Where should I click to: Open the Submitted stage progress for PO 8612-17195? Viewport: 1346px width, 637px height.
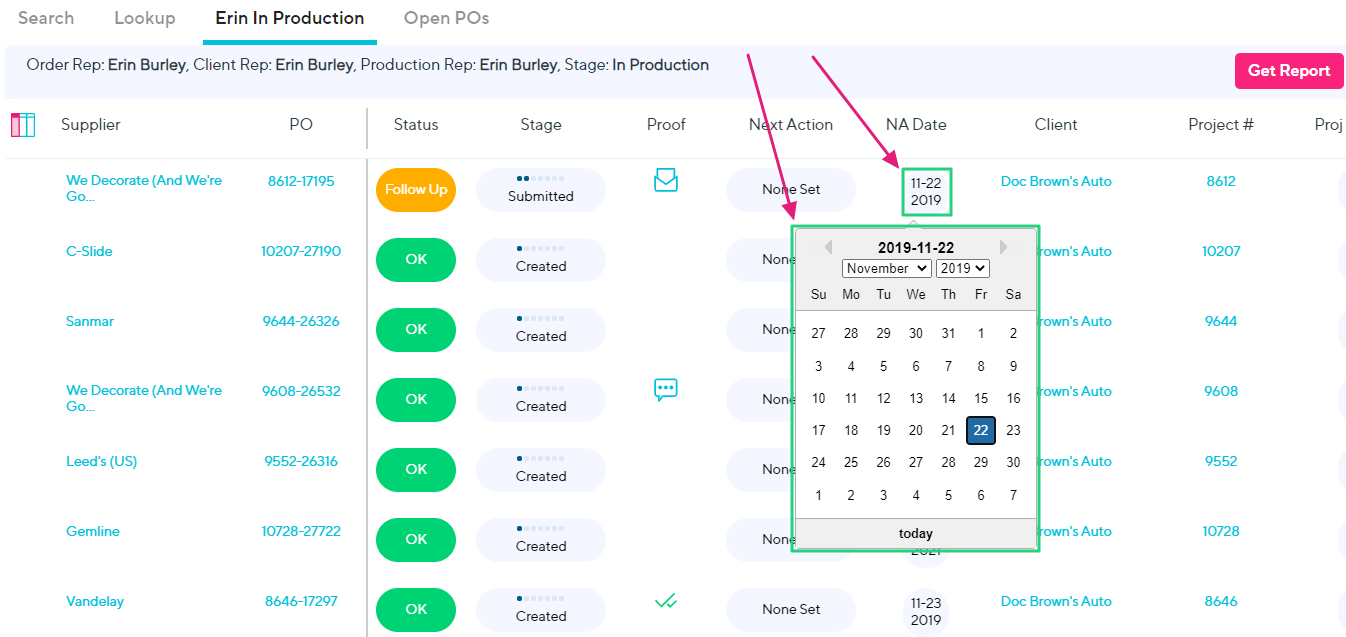click(x=541, y=190)
